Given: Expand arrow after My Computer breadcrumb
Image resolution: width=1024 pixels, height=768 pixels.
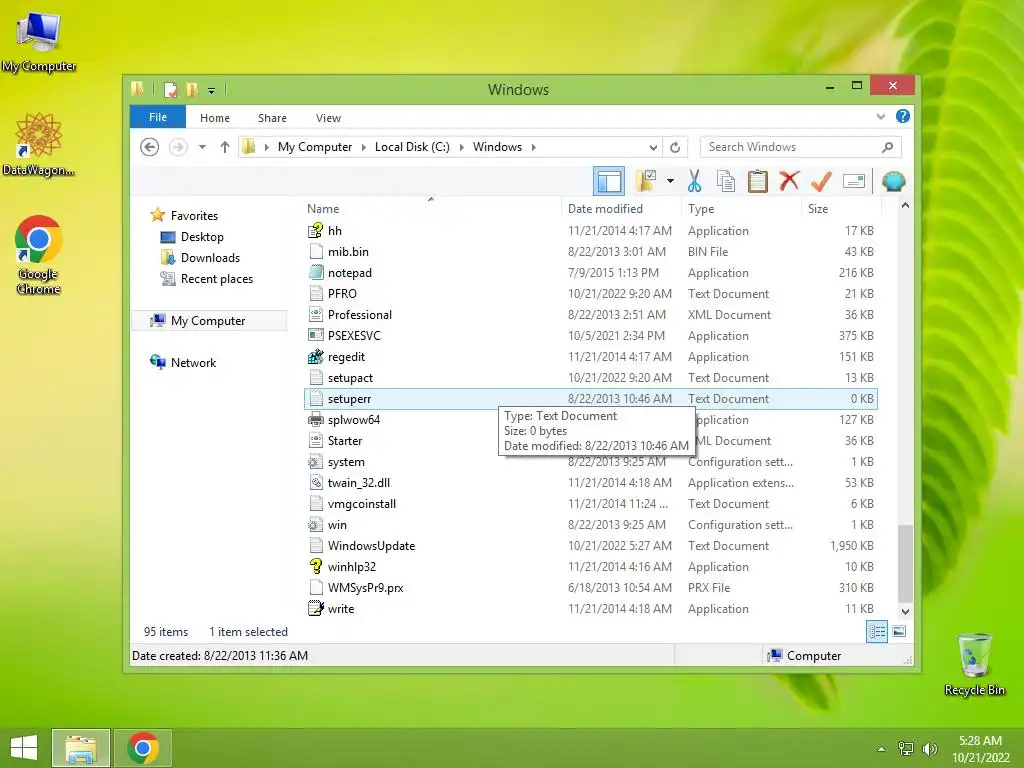Looking at the screenshot, I should coord(364,147).
